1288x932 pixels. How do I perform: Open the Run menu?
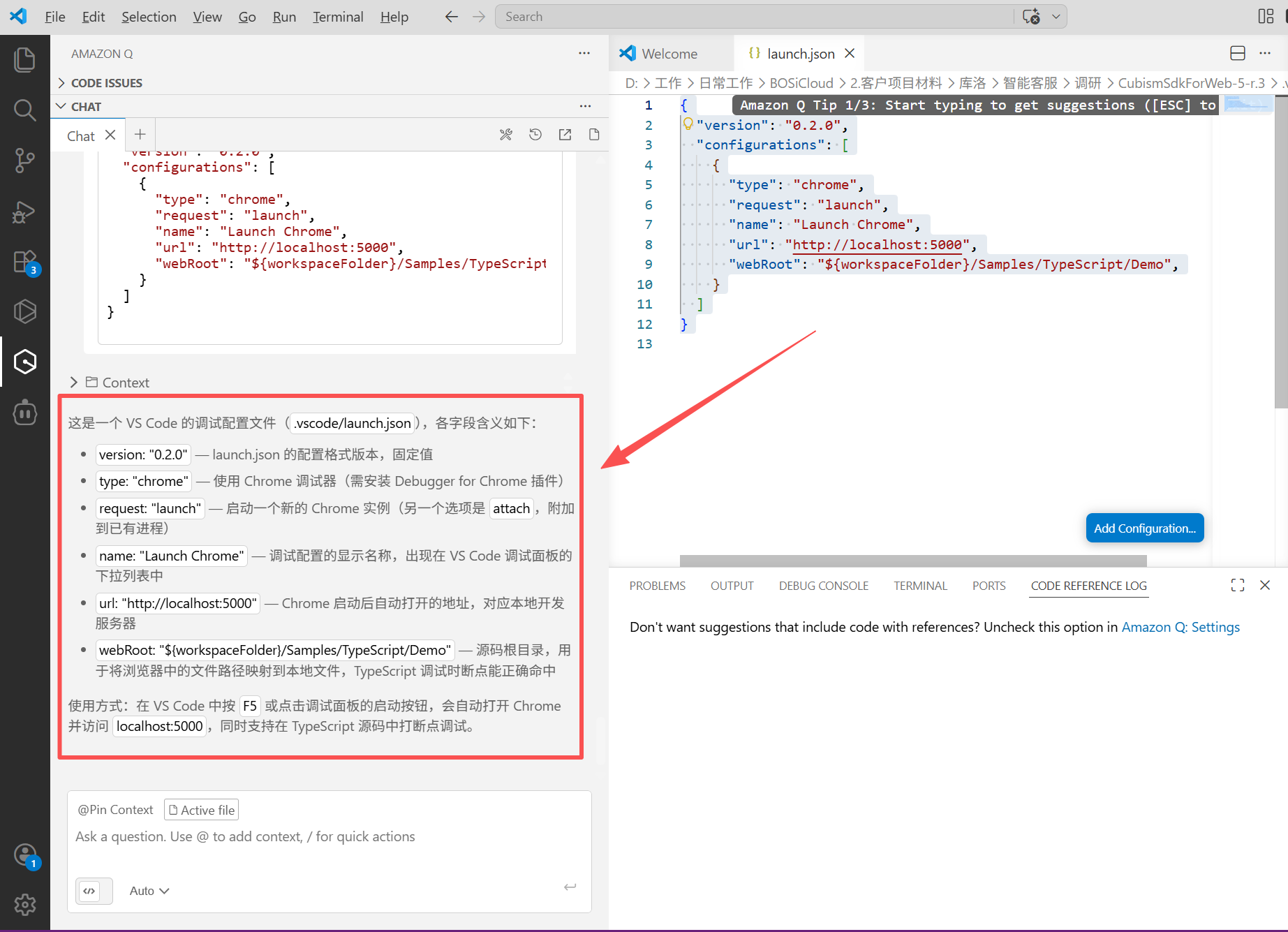tap(284, 17)
